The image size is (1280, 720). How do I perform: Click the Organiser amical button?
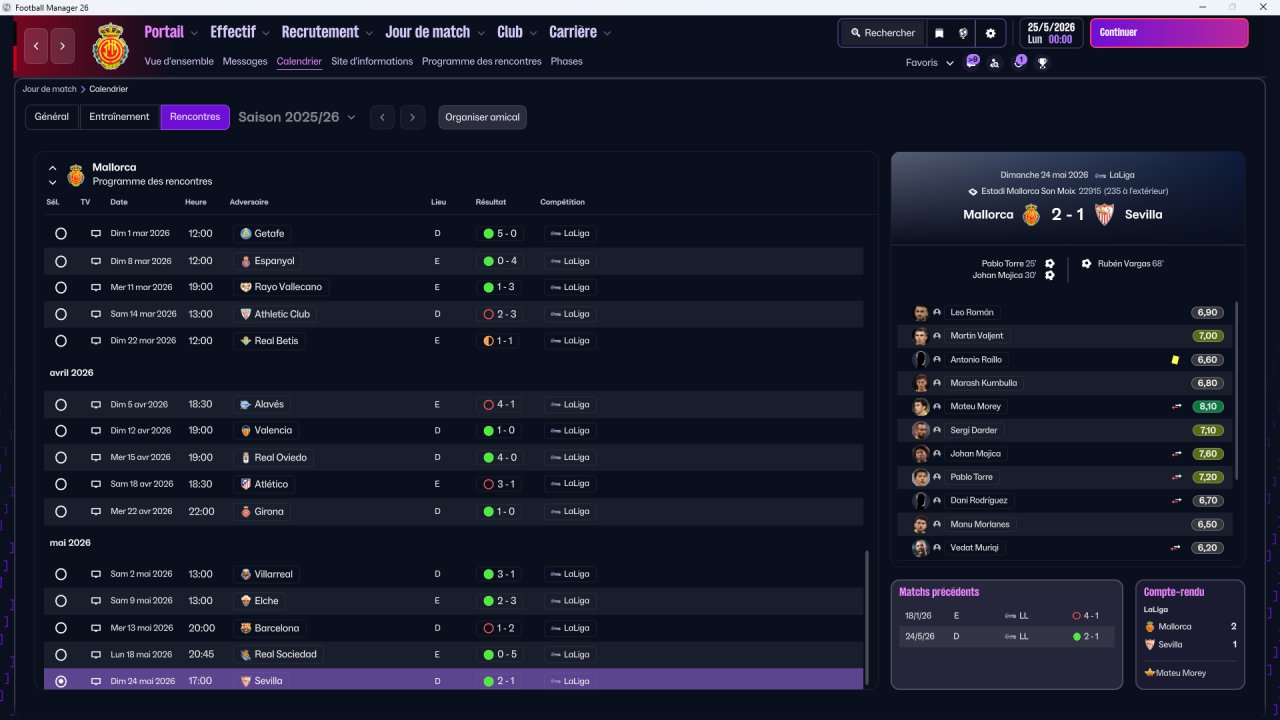(483, 117)
